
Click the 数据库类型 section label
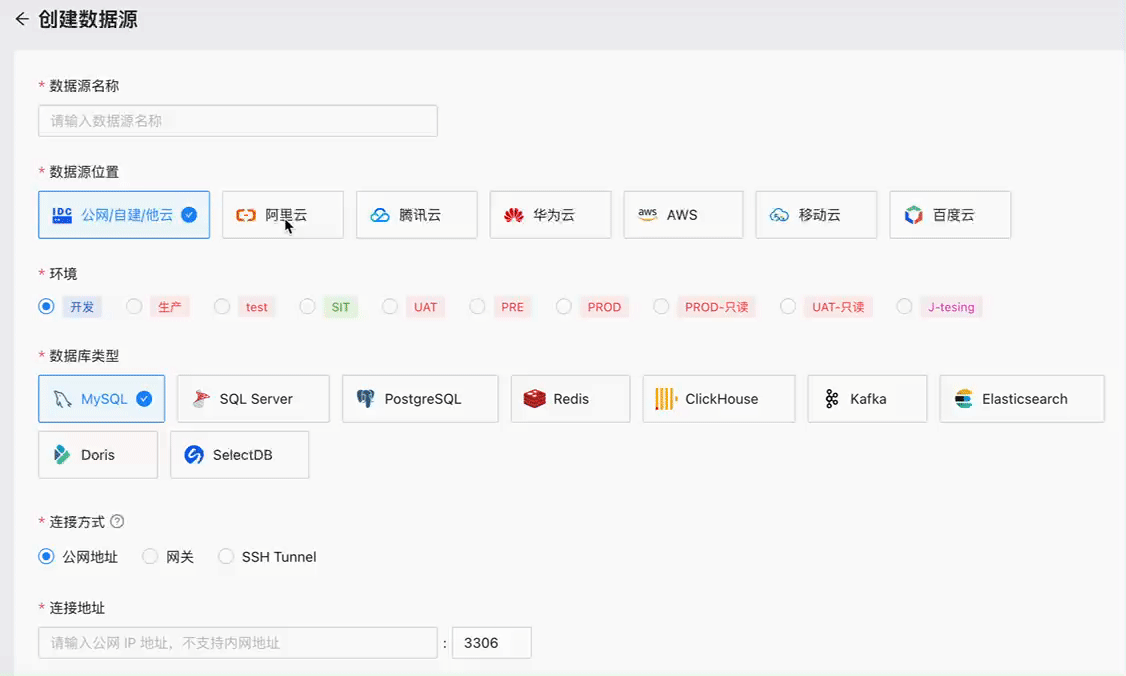[x=84, y=356]
